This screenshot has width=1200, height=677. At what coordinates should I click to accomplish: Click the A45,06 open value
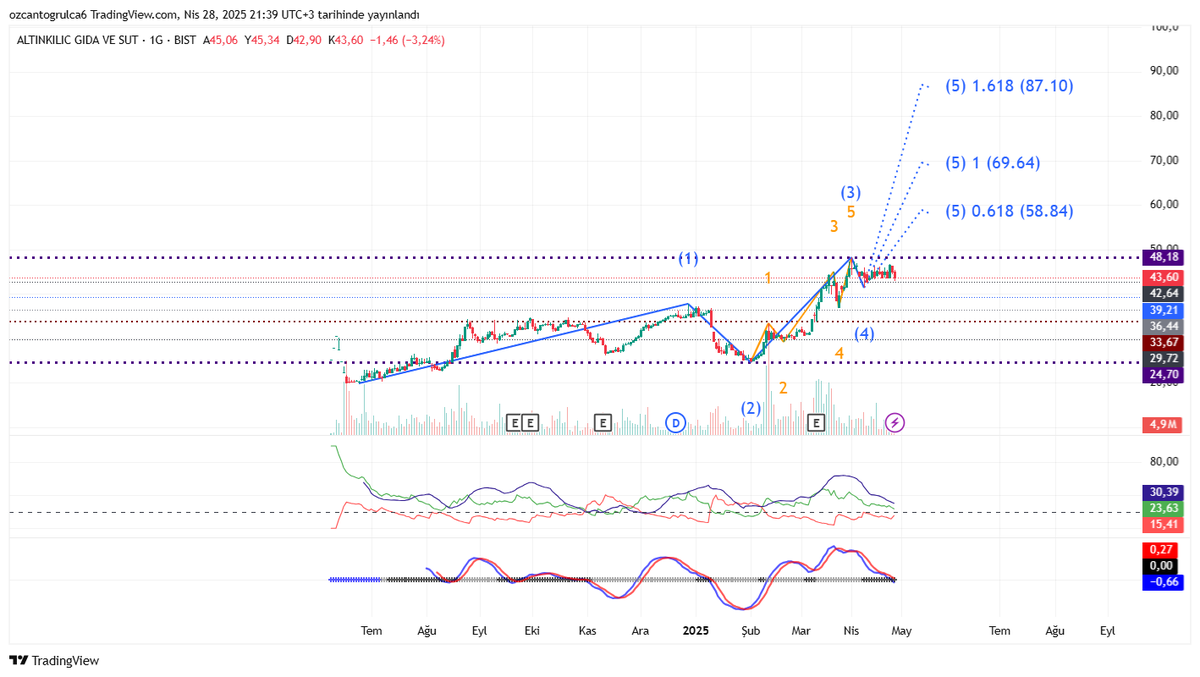221,40
